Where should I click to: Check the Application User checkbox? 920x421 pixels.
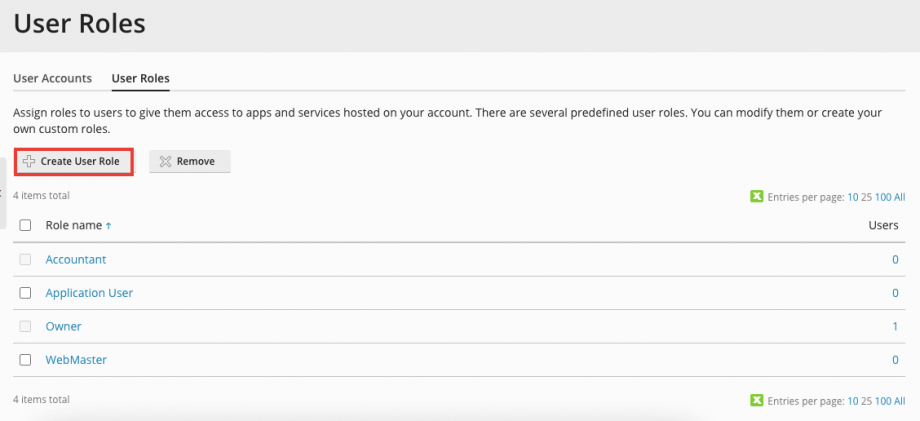pyautogui.click(x=26, y=293)
